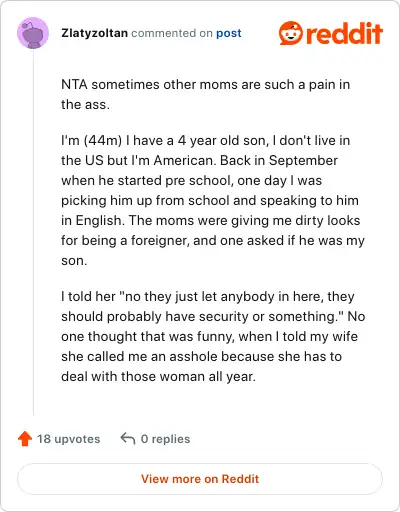
Task: Click the word "September" in the comment
Action: [x=303, y=161]
